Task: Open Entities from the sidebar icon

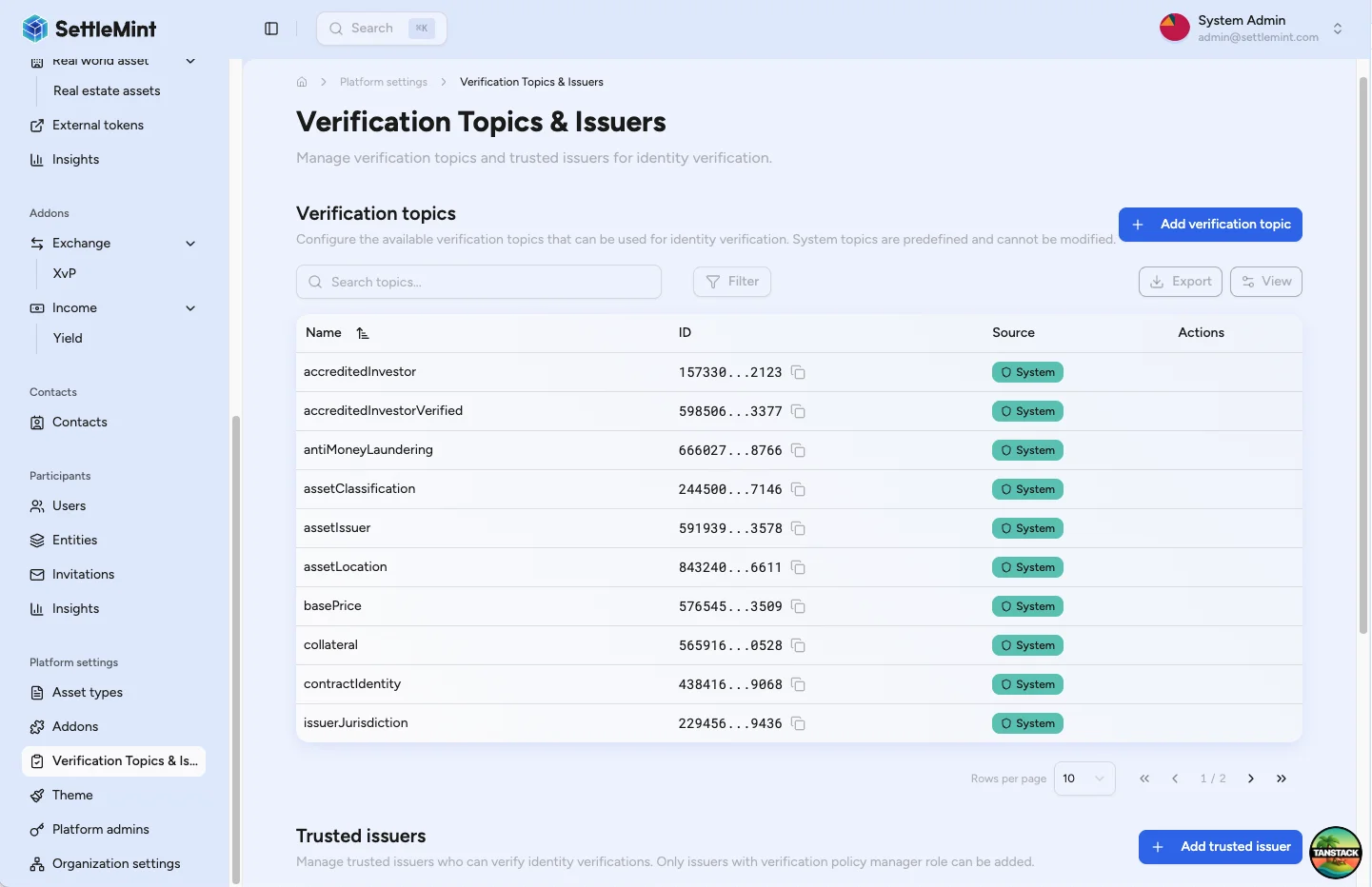Action: pyautogui.click(x=36, y=540)
